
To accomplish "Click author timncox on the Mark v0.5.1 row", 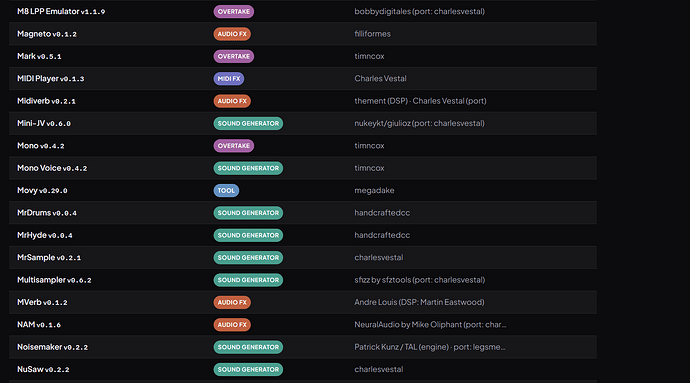I will coord(369,56).
